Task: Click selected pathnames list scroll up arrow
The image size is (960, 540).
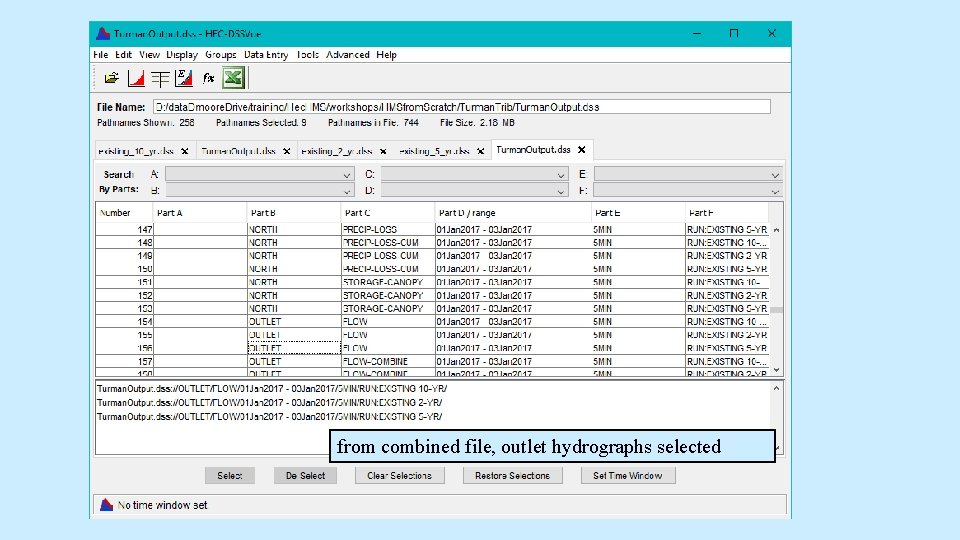Action: pyautogui.click(x=776, y=388)
